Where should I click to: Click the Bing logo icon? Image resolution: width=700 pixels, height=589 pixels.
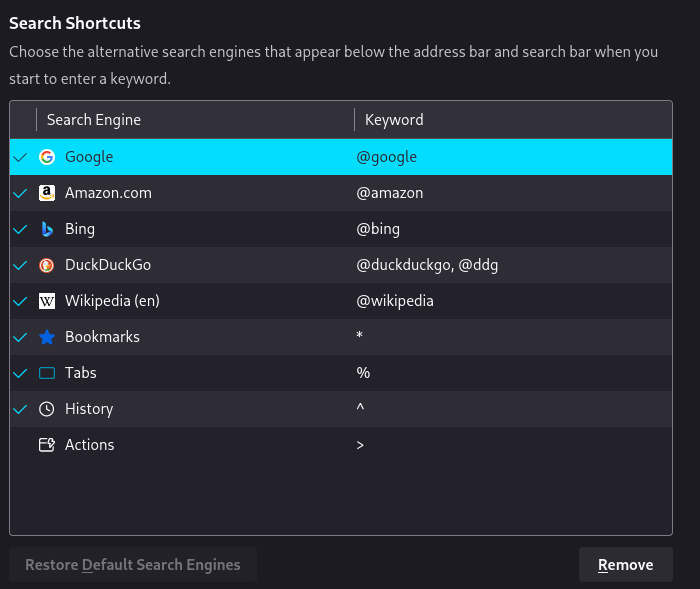click(x=47, y=229)
